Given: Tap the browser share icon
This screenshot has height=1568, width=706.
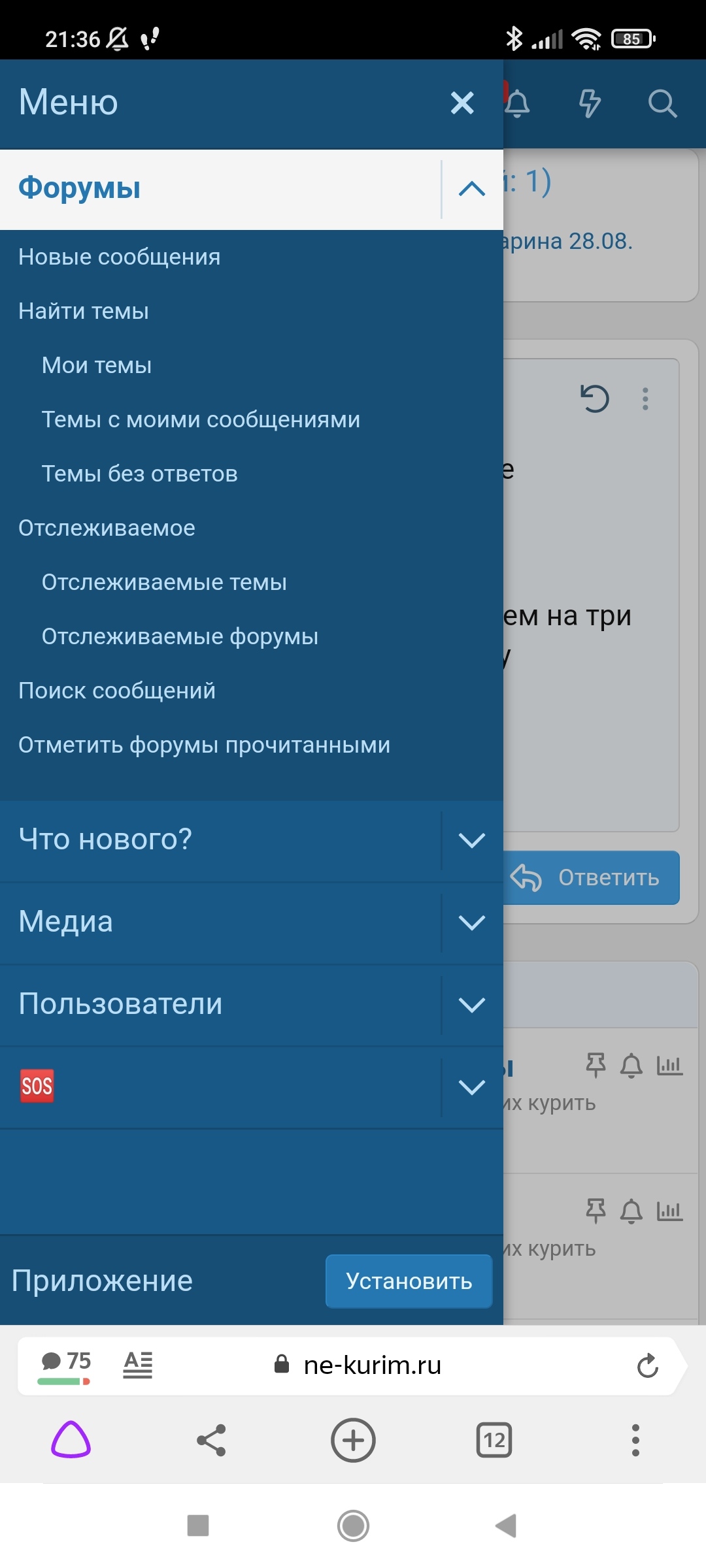Looking at the screenshot, I should (x=211, y=1440).
